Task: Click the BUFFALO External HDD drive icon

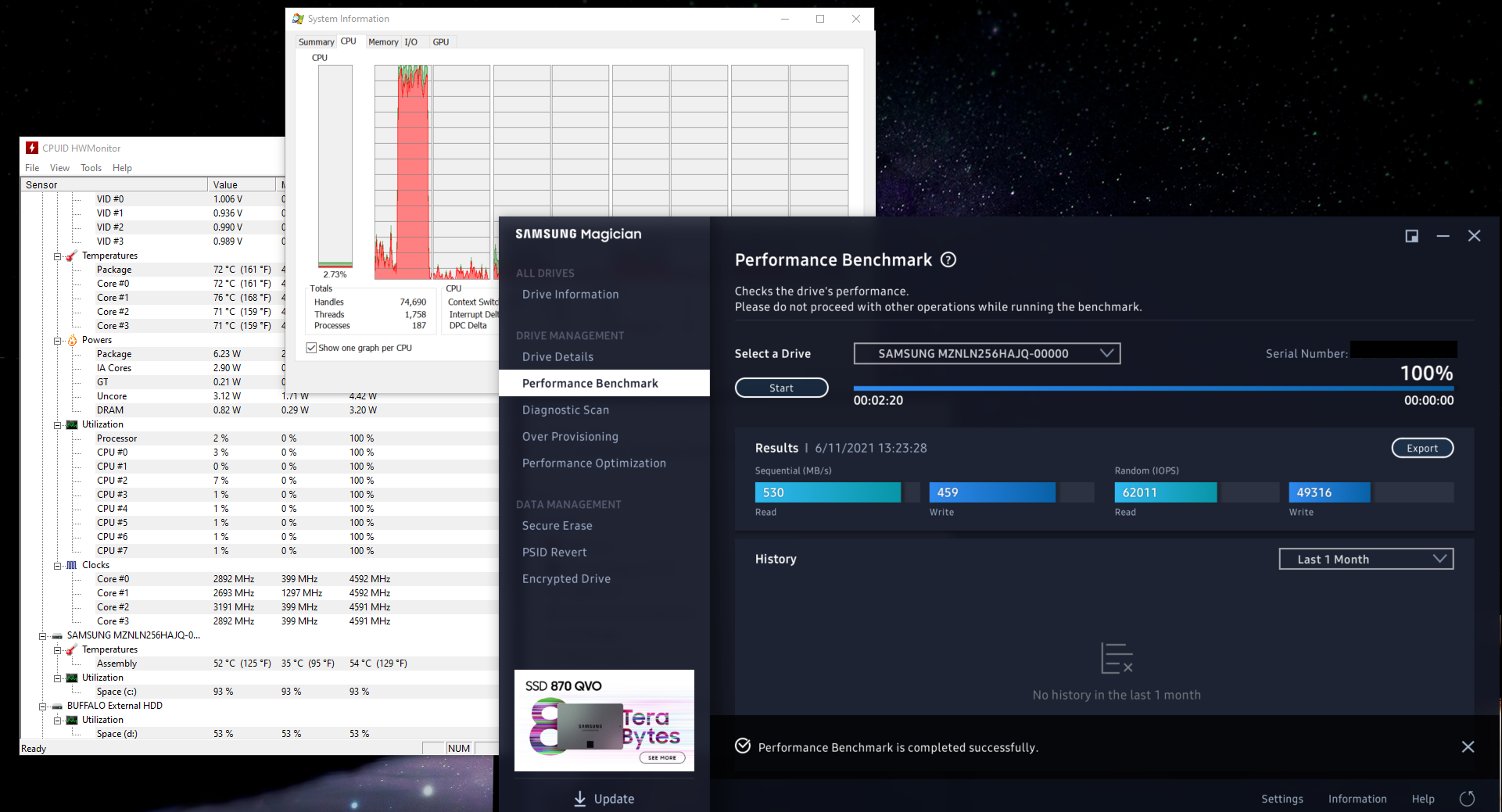Action: [57, 706]
